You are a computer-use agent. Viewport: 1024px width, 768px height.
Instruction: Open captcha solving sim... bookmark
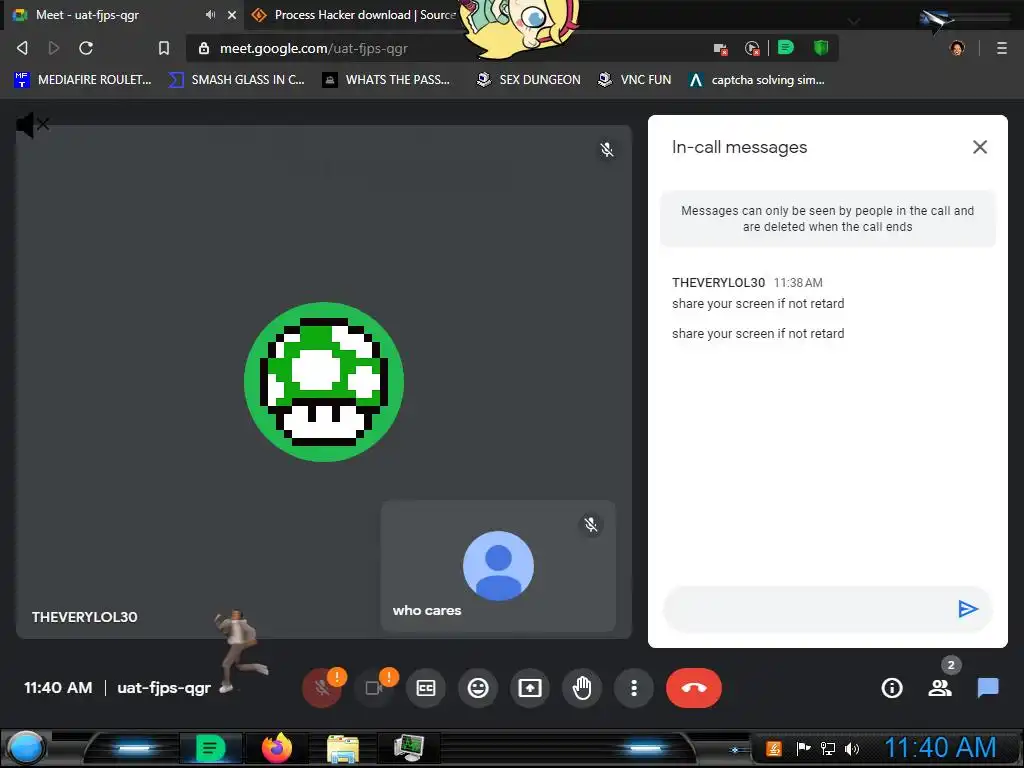tap(757, 80)
